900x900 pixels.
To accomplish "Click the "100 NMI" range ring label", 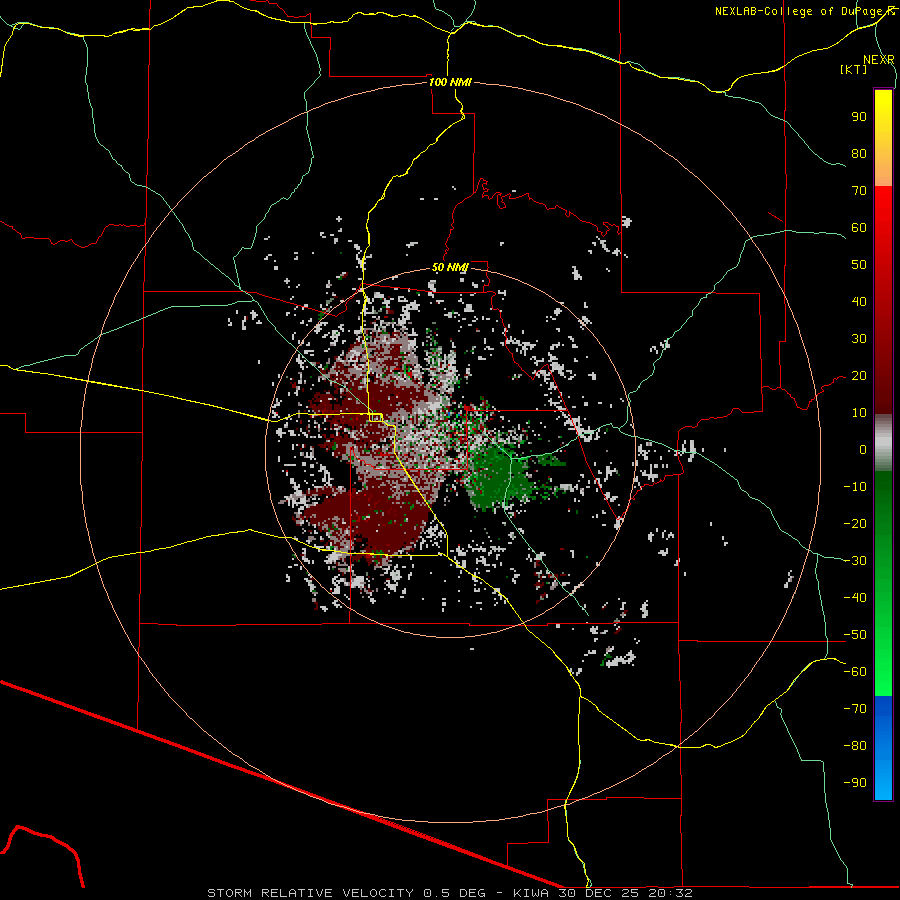I will click(x=450, y=82).
